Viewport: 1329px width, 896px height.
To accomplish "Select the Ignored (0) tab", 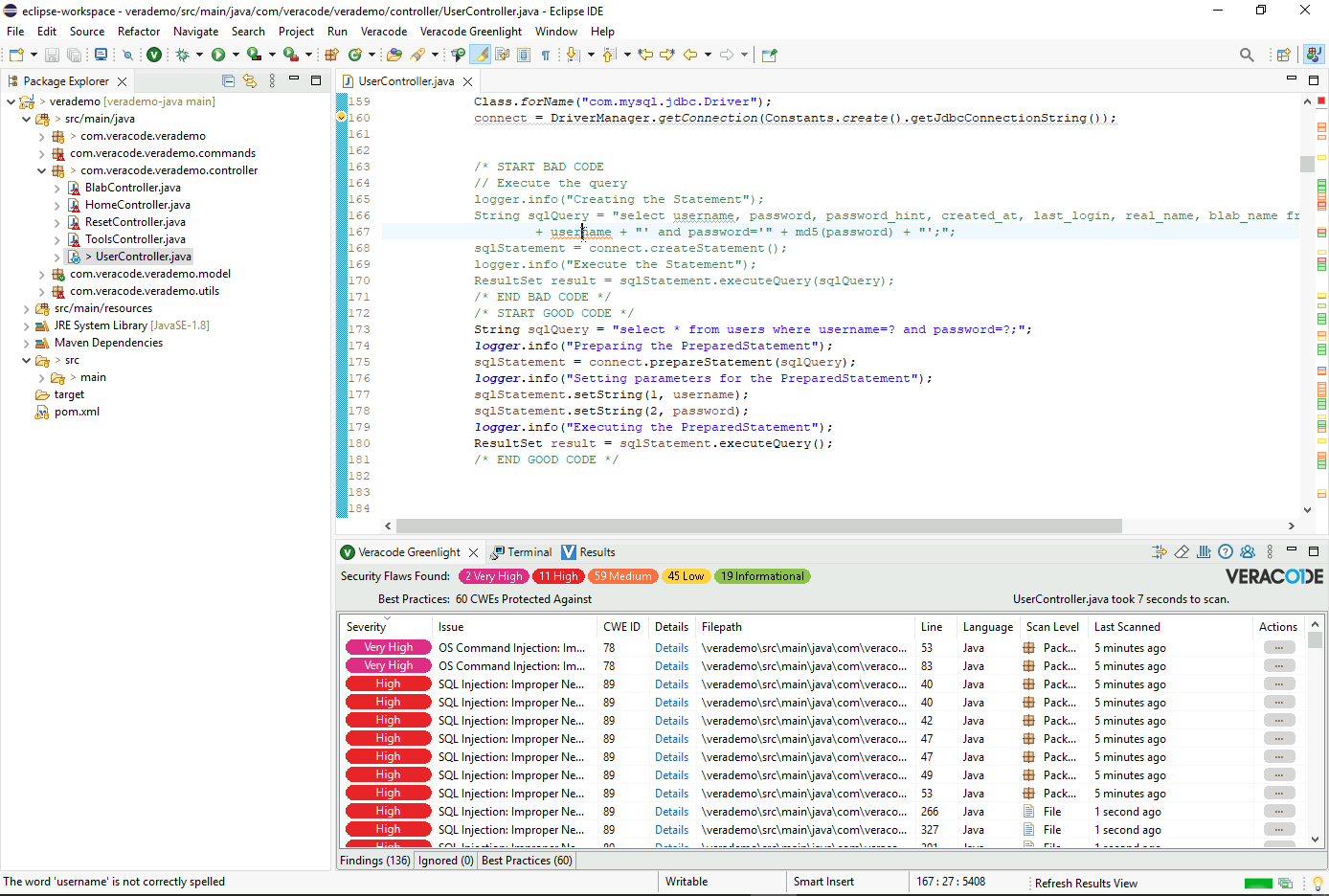I will [x=445, y=861].
